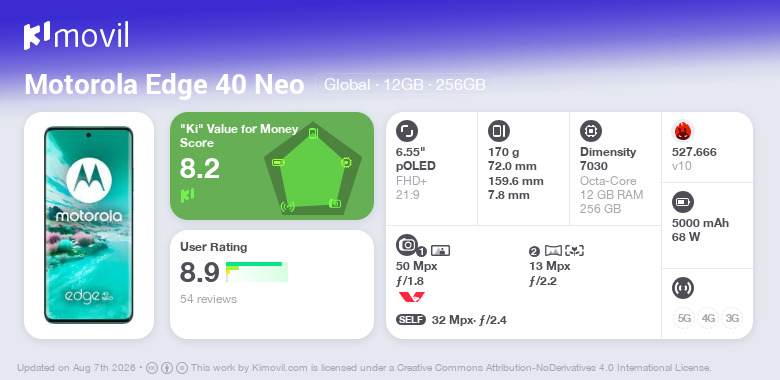The image size is (780, 380).
Task: Select the 5G network badge
Action: pyautogui.click(x=684, y=318)
